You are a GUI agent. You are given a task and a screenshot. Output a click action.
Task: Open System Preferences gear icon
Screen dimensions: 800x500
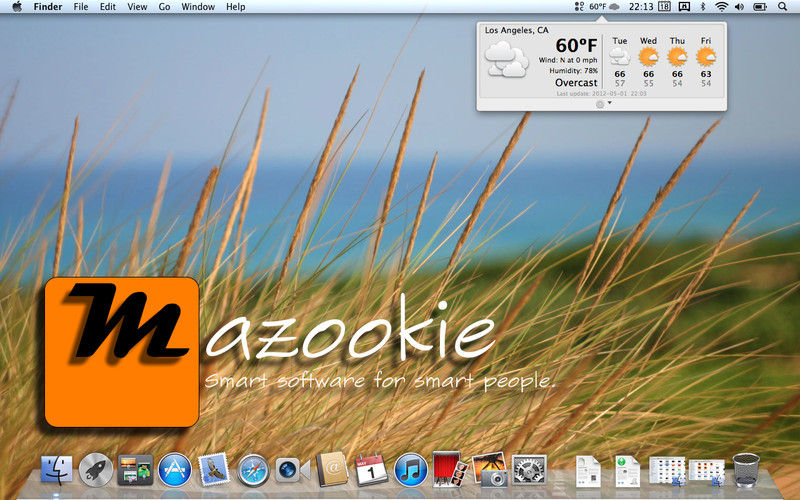point(529,470)
